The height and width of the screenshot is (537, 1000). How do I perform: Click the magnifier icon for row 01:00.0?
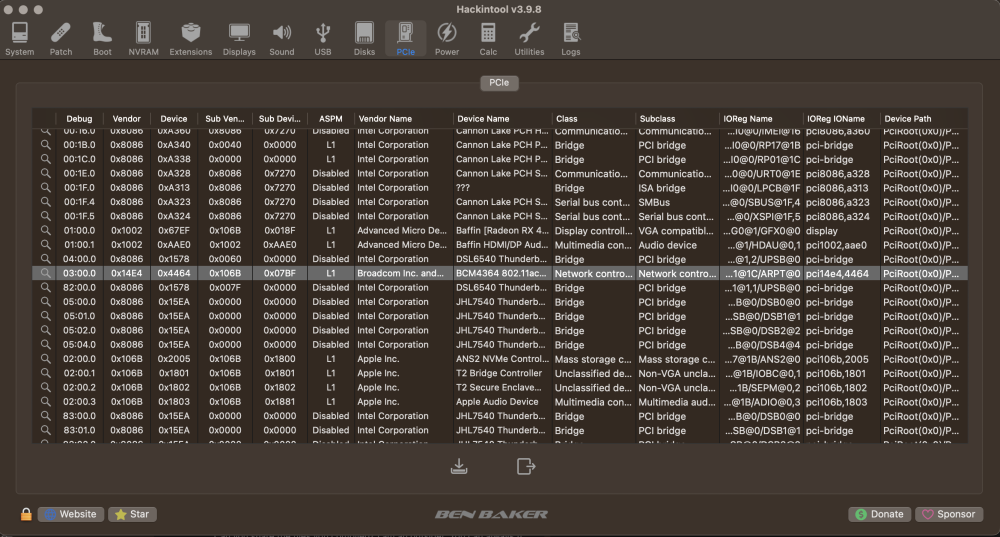45,230
